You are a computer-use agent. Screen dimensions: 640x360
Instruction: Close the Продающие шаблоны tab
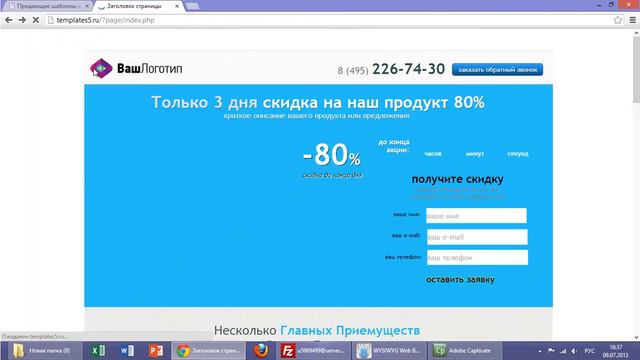tap(87, 6)
